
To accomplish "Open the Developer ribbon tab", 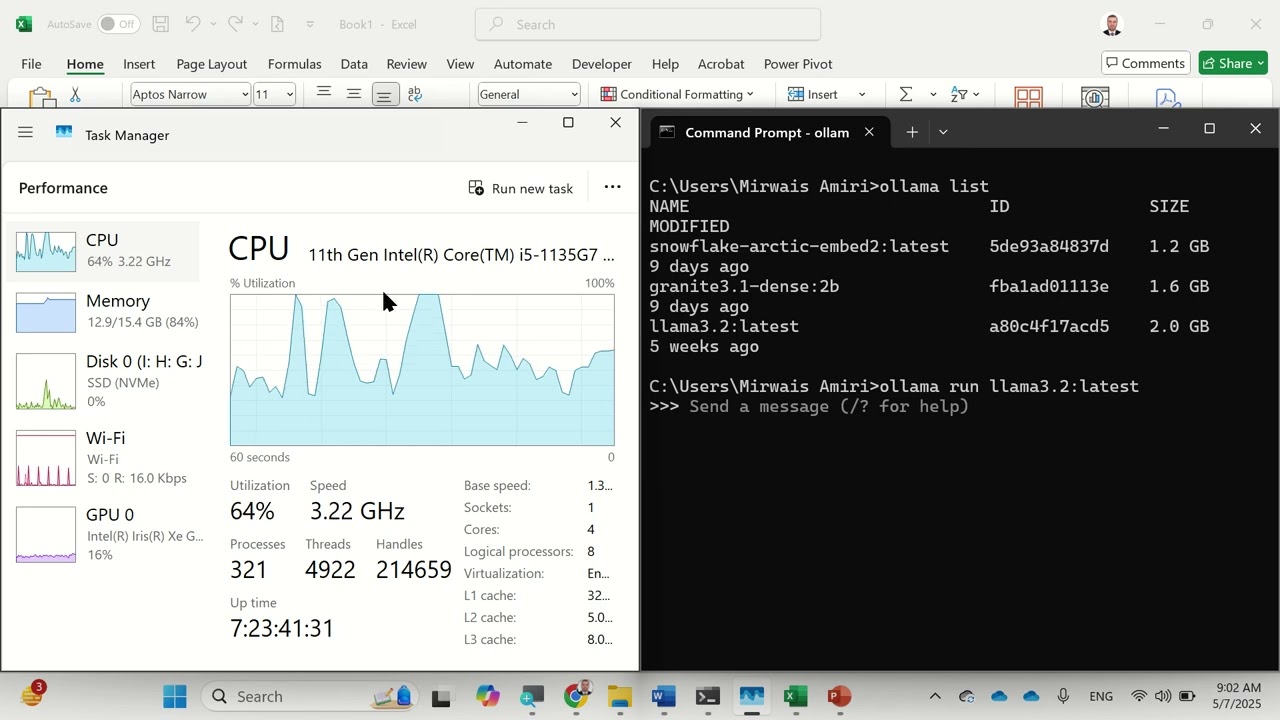I will click(x=601, y=64).
